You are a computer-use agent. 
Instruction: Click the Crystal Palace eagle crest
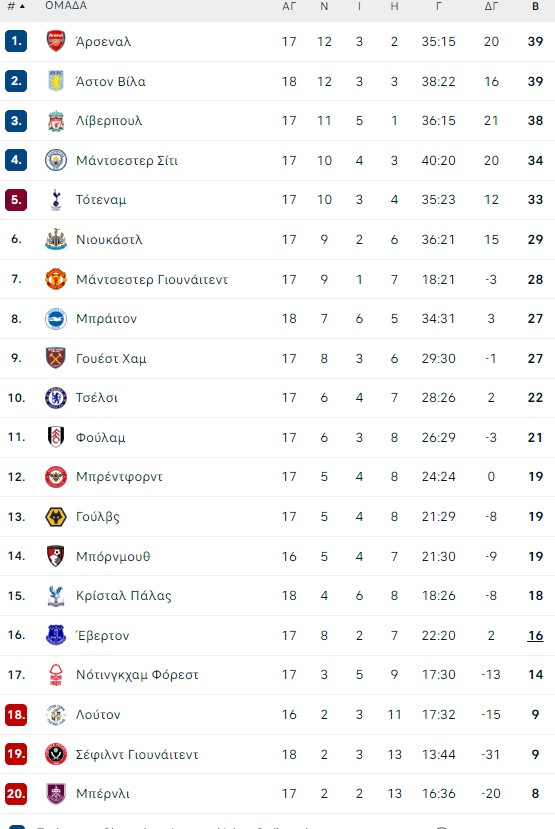pos(56,596)
